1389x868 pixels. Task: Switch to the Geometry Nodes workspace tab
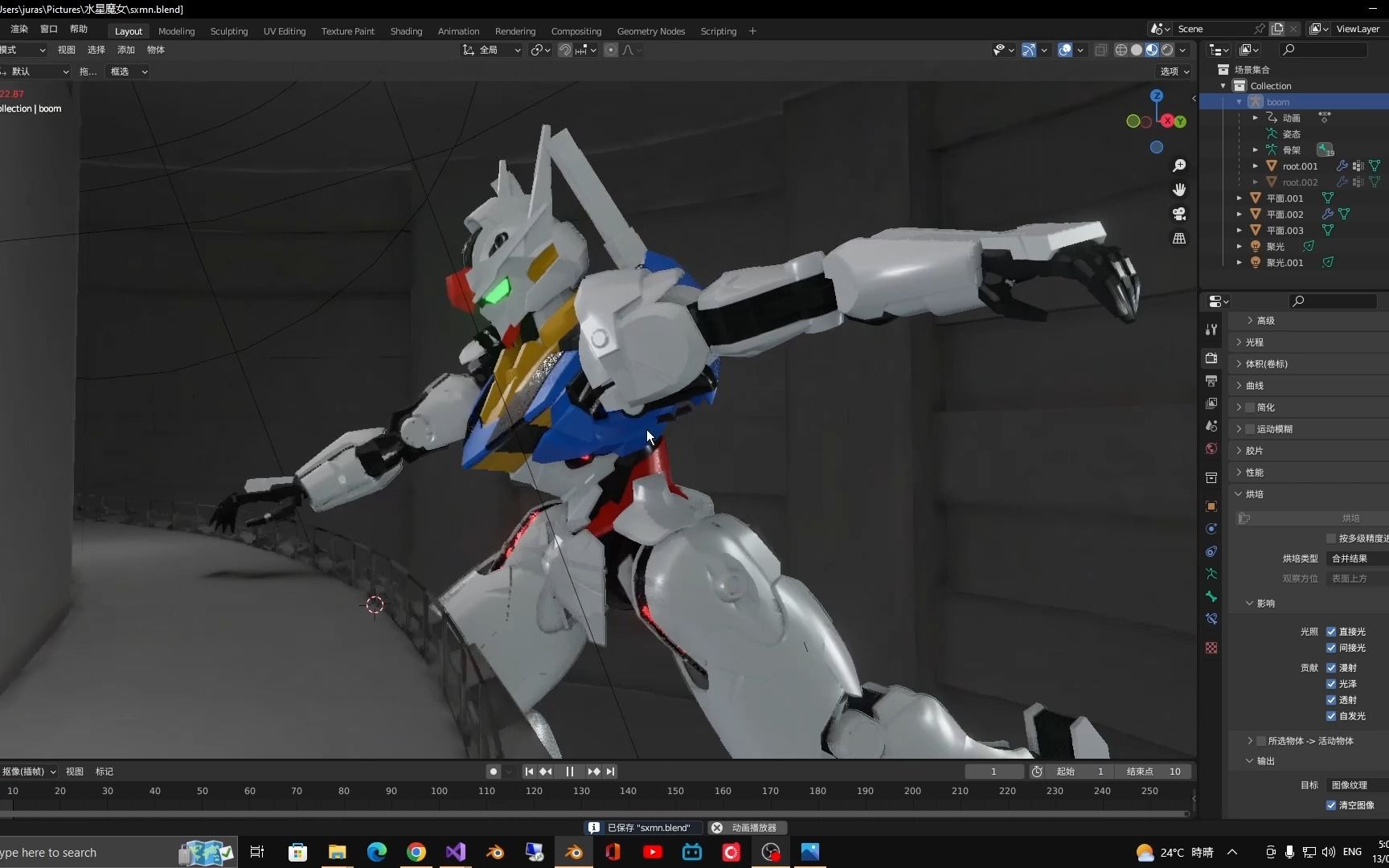coord(651,31)
